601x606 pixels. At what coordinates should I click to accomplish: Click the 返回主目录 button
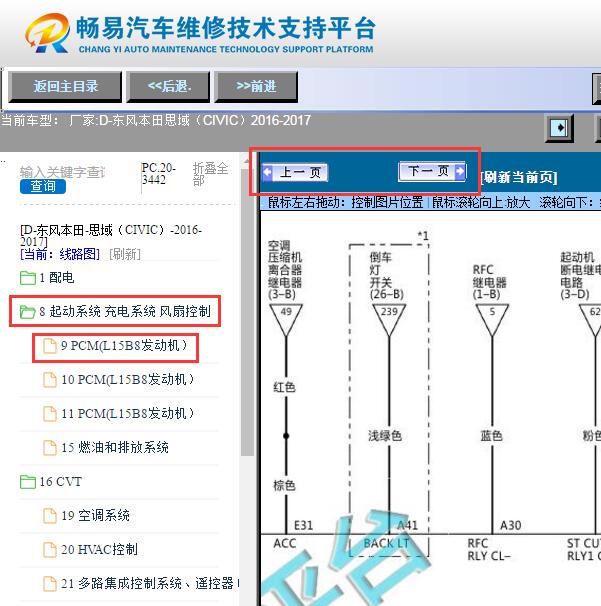65,87
